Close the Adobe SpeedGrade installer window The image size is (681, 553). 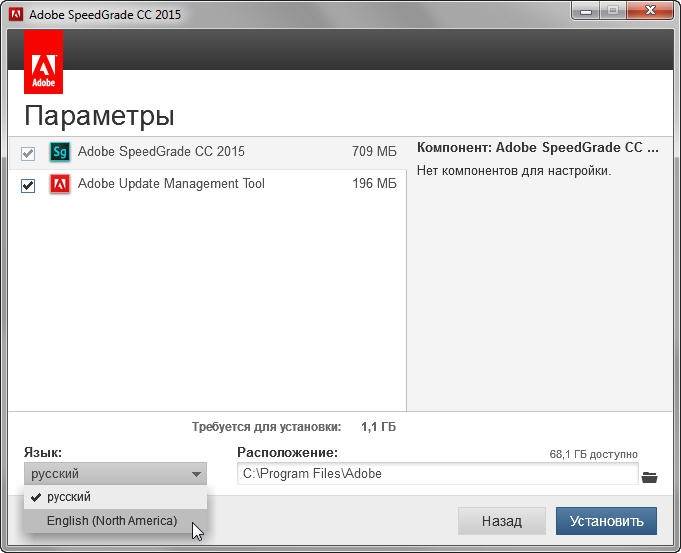pos(650,11)
